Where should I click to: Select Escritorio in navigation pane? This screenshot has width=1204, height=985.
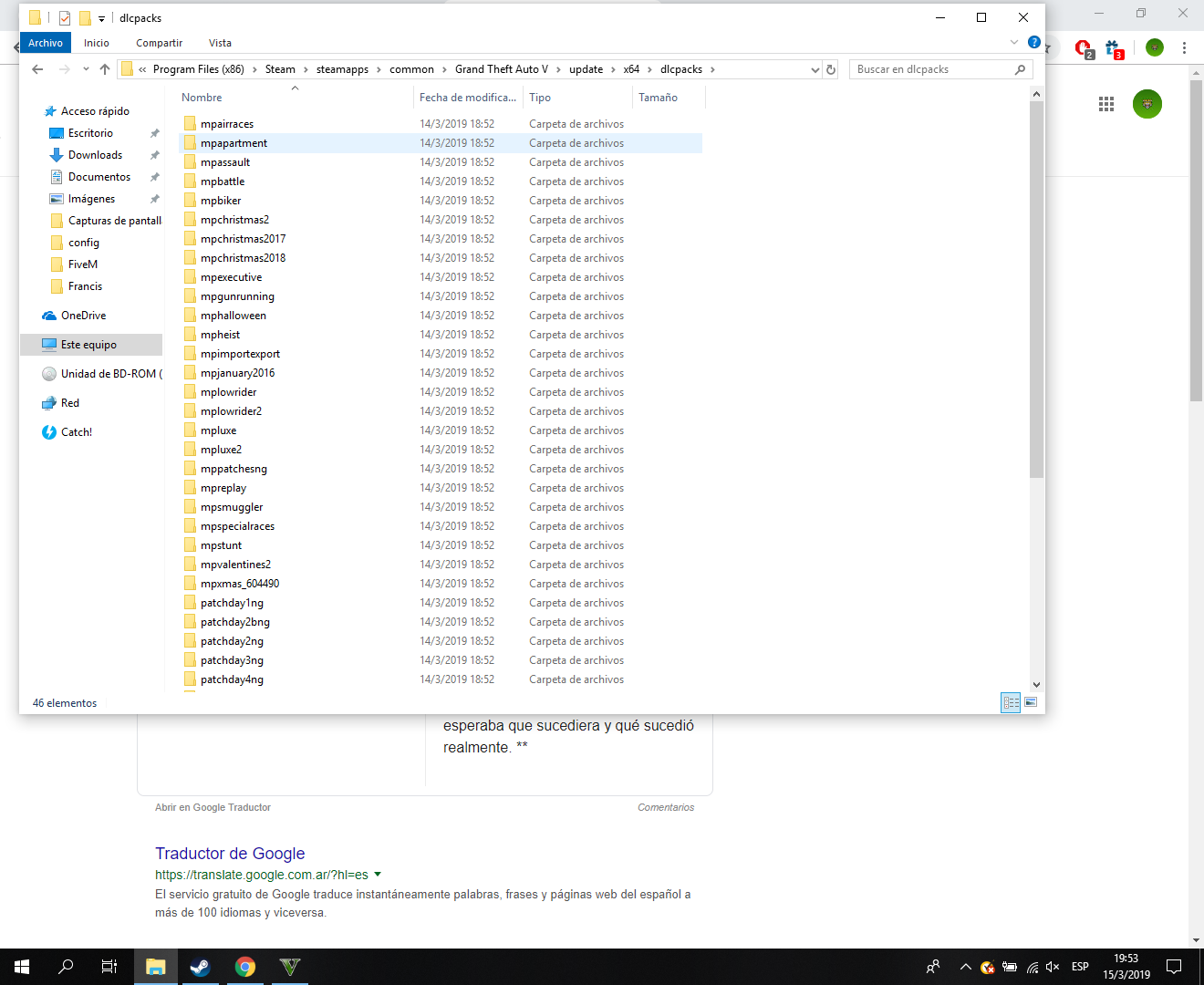(x=90, y=133)
